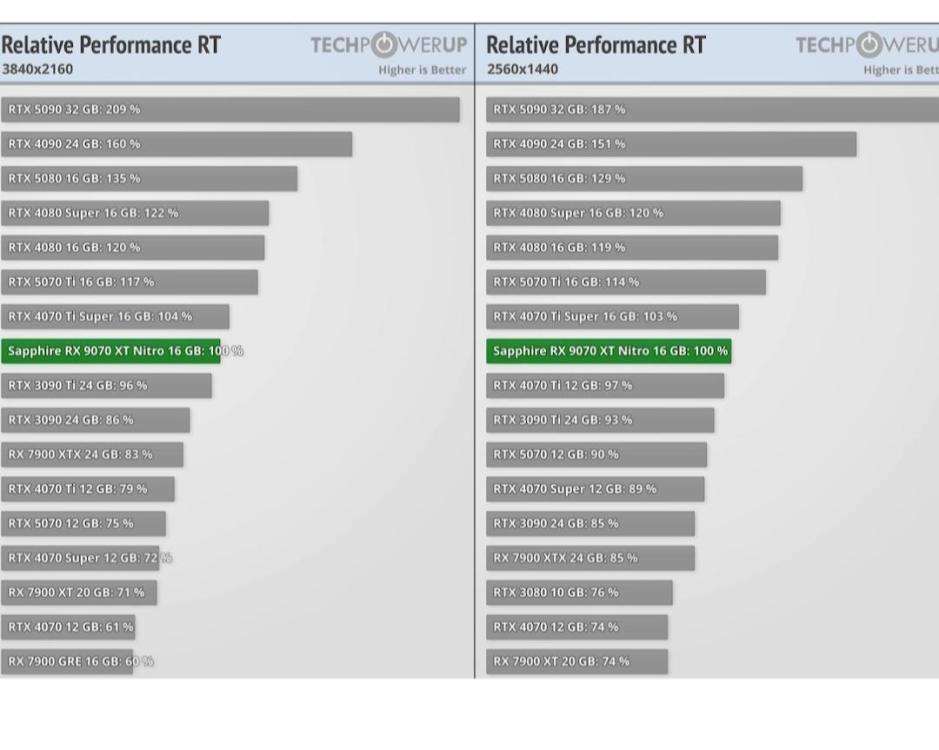Select the RTX 5090 209 % bar
Image resolution: width=939 pixels, height=750 pixels.
coord(230,109)
